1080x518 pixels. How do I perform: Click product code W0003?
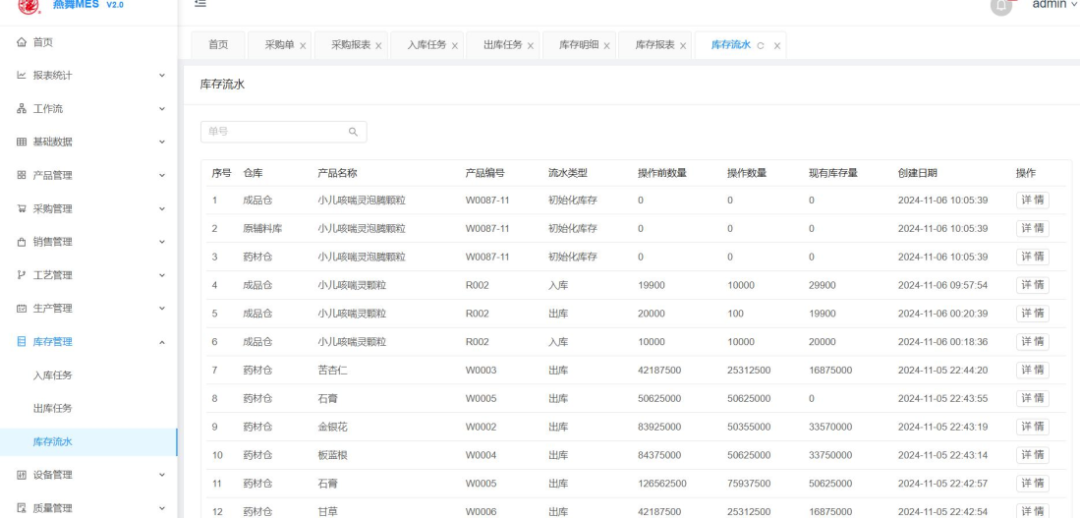pyautogui.click(x=481, y=371)
